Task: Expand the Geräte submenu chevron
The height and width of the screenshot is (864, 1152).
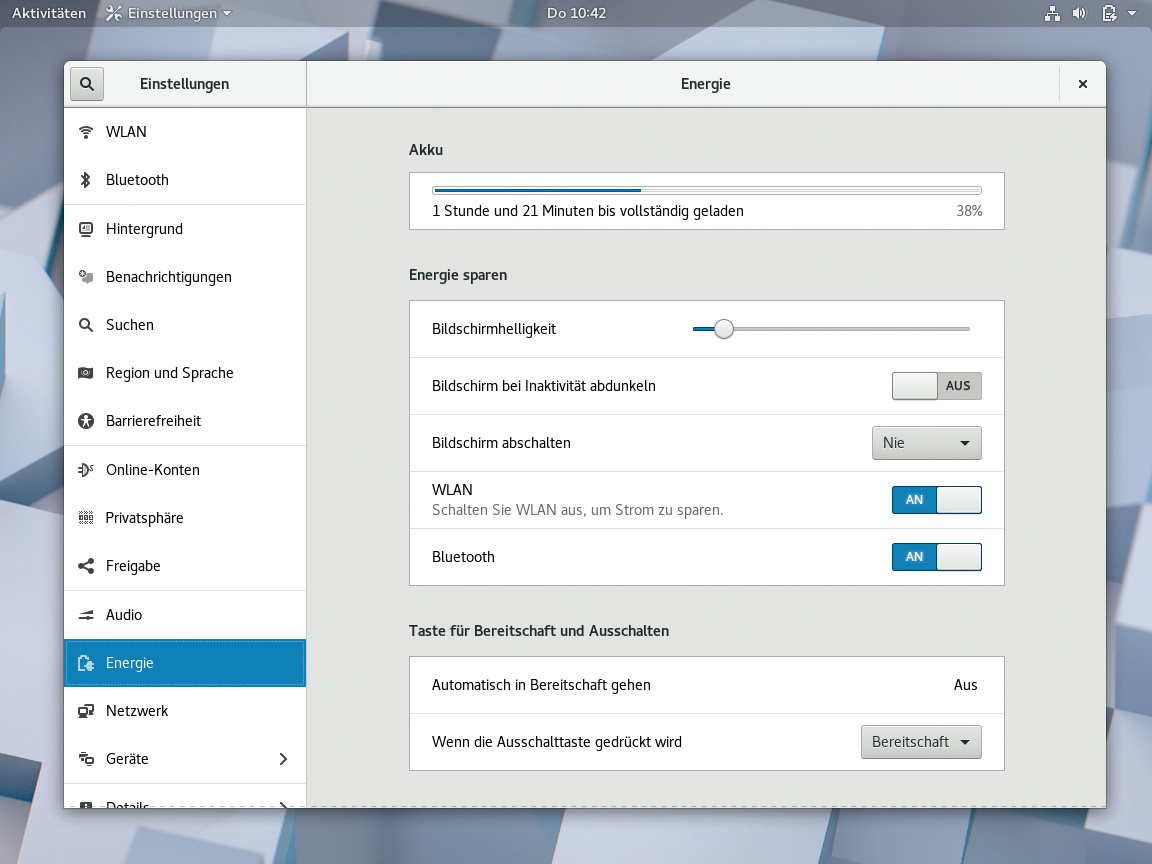Action: click(283, 759)
